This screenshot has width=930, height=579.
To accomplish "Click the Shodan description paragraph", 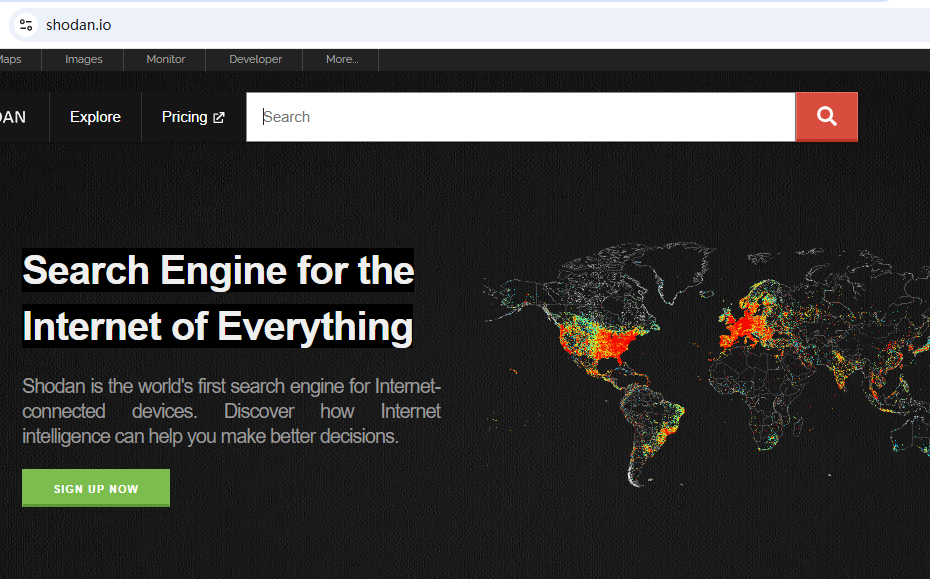I will [231, 411].
